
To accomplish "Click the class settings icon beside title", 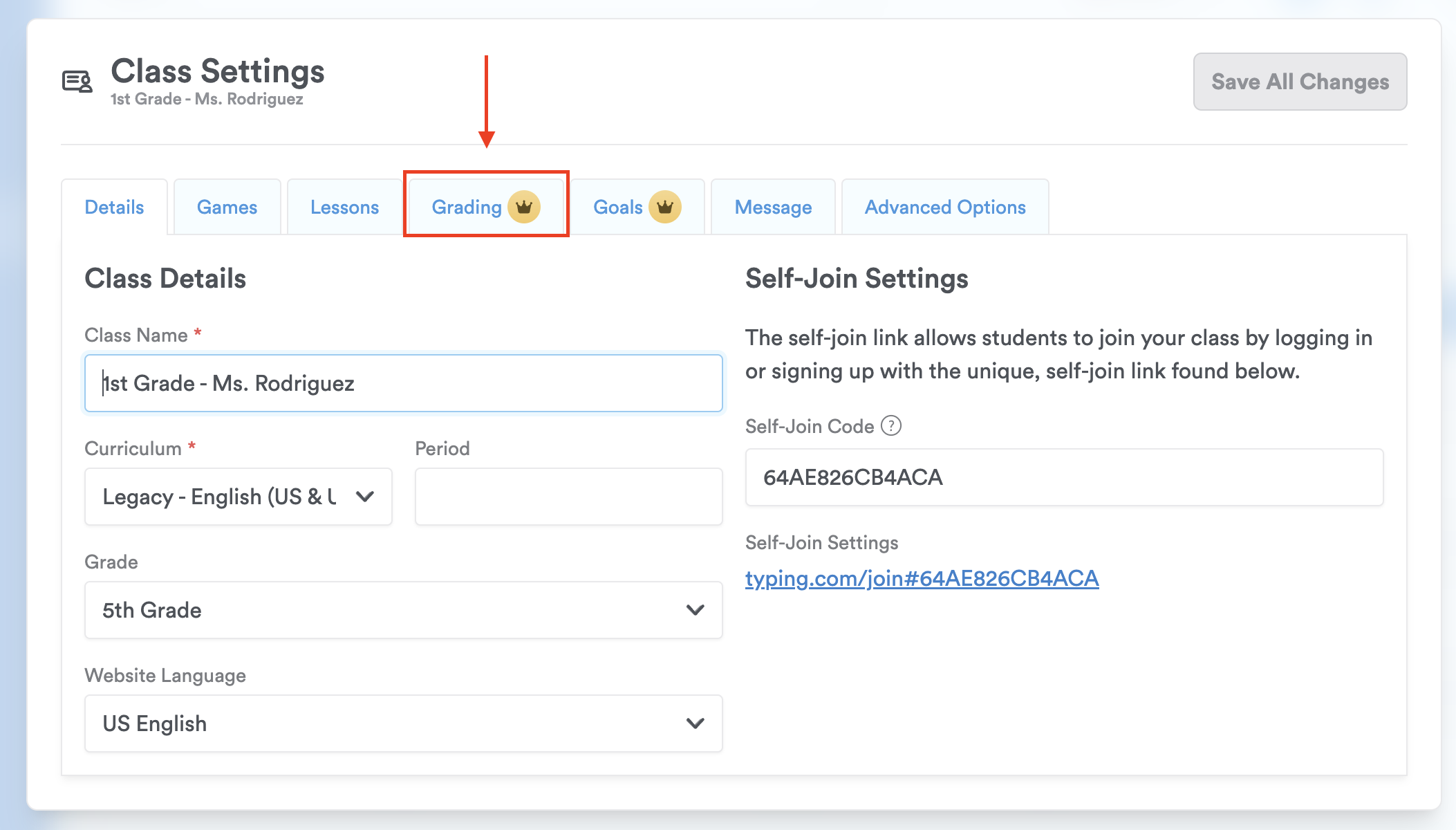I will pos(77,82).
